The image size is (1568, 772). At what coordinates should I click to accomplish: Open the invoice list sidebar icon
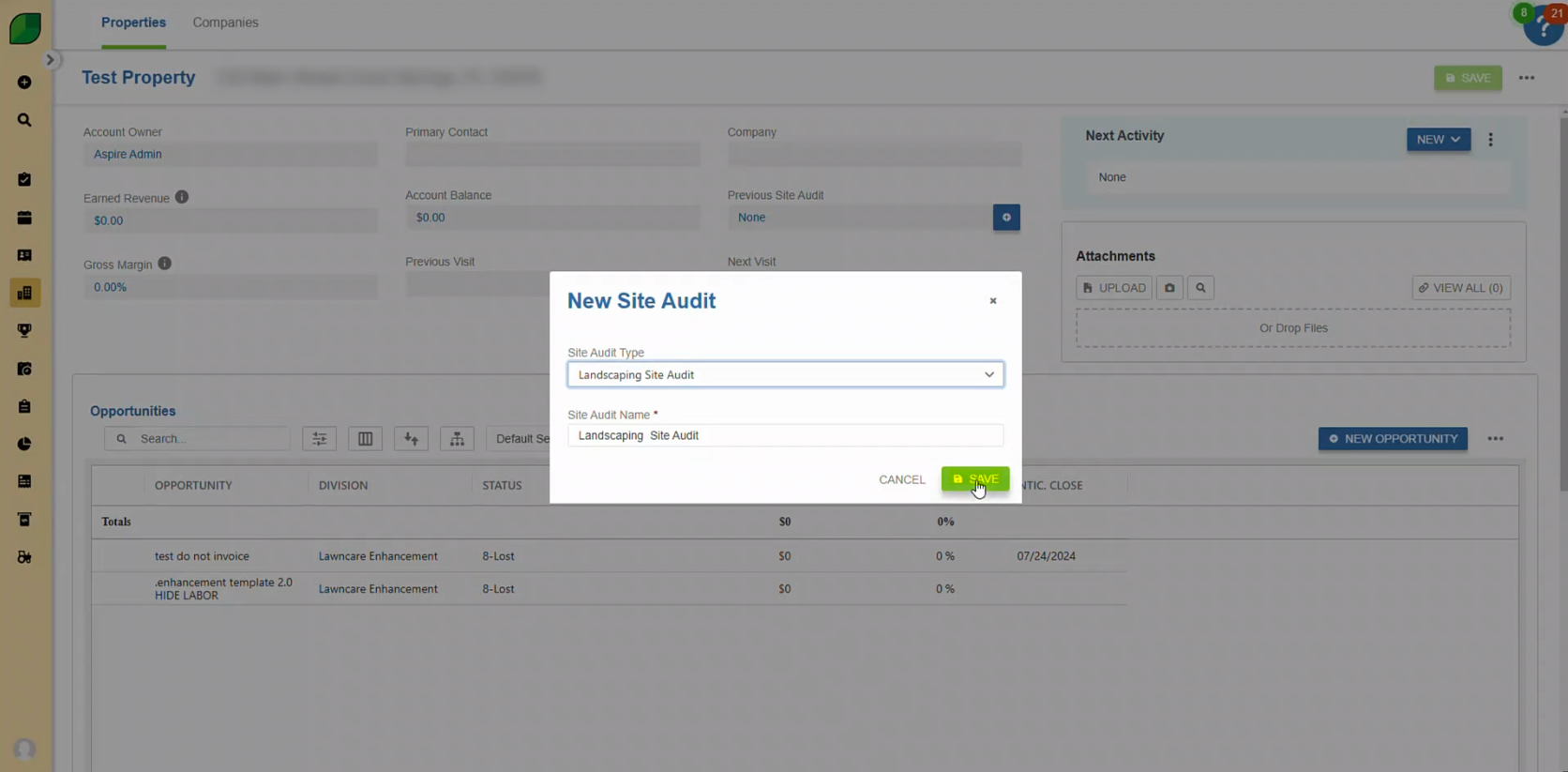click(24, 481)
